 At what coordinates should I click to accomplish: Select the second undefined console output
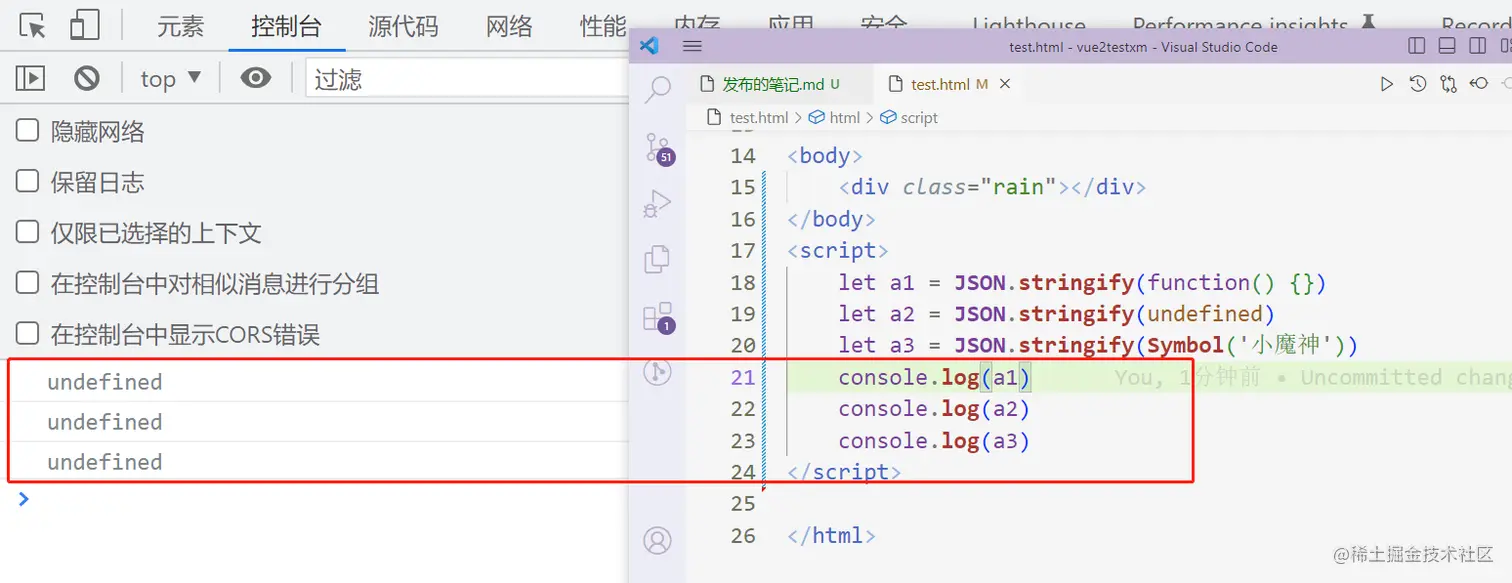[104, 422]
